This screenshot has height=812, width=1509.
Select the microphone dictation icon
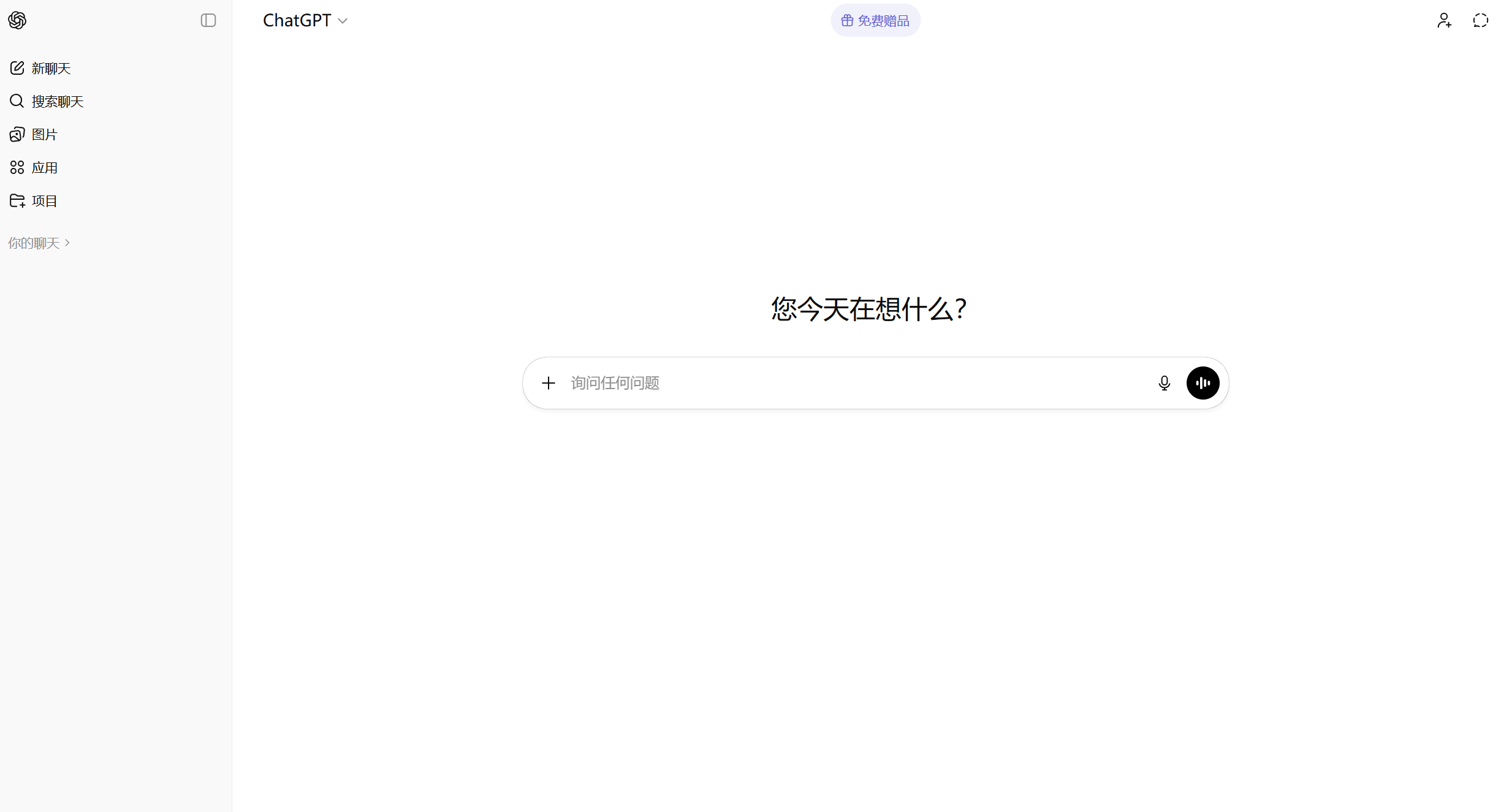pos(1164,382)
